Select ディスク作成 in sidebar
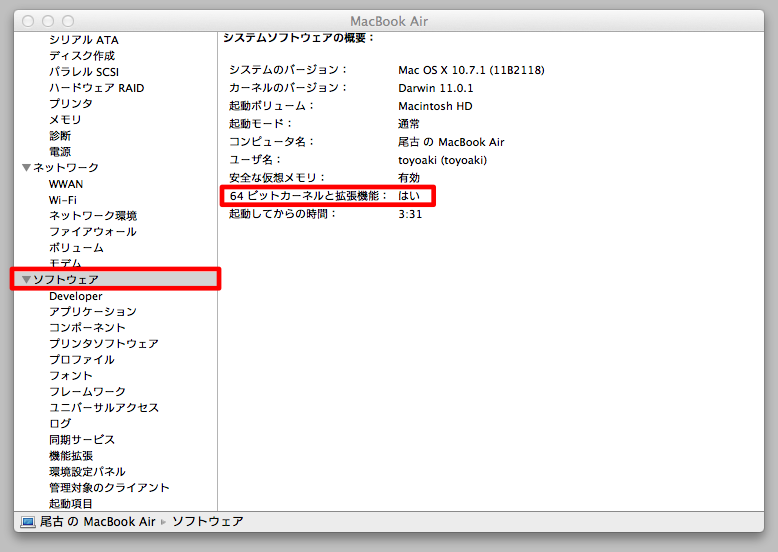 [x=82, y=56]
